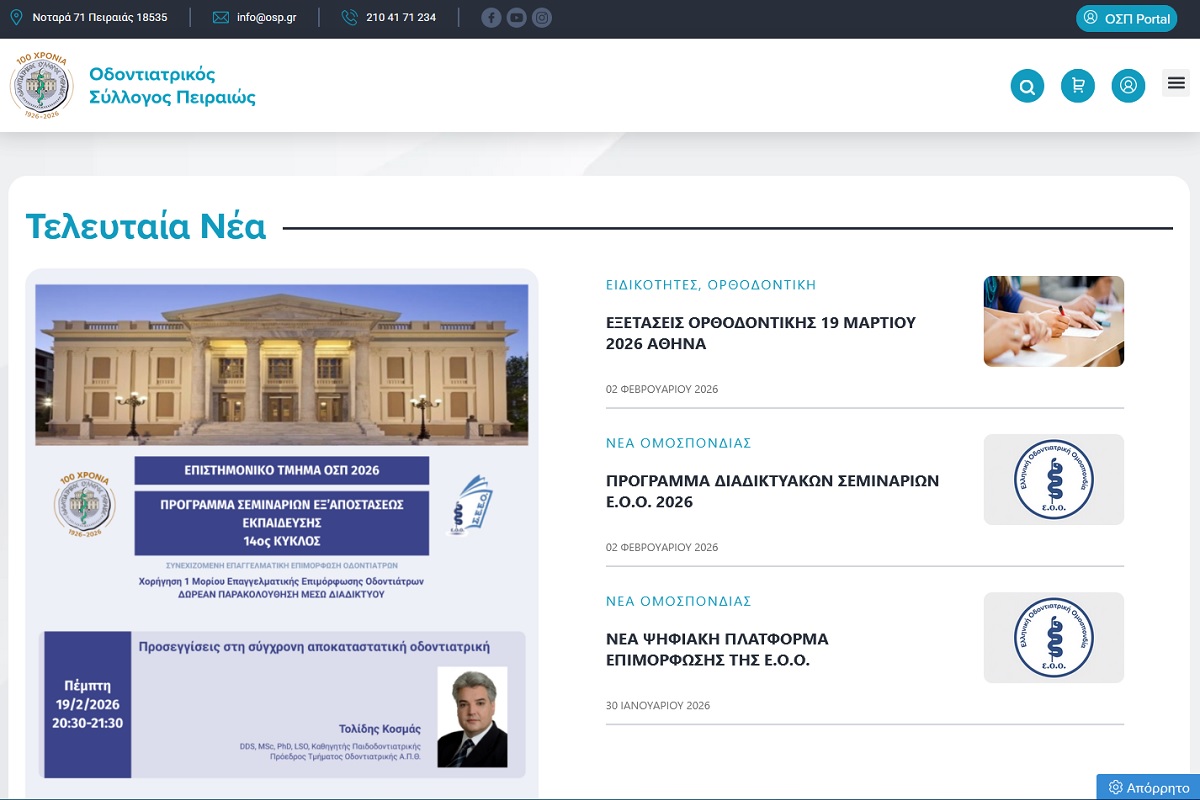This screenshot has width=1200, height=800.
Task: Open the YouTube channel icon
Action: (x=516, y=17)
